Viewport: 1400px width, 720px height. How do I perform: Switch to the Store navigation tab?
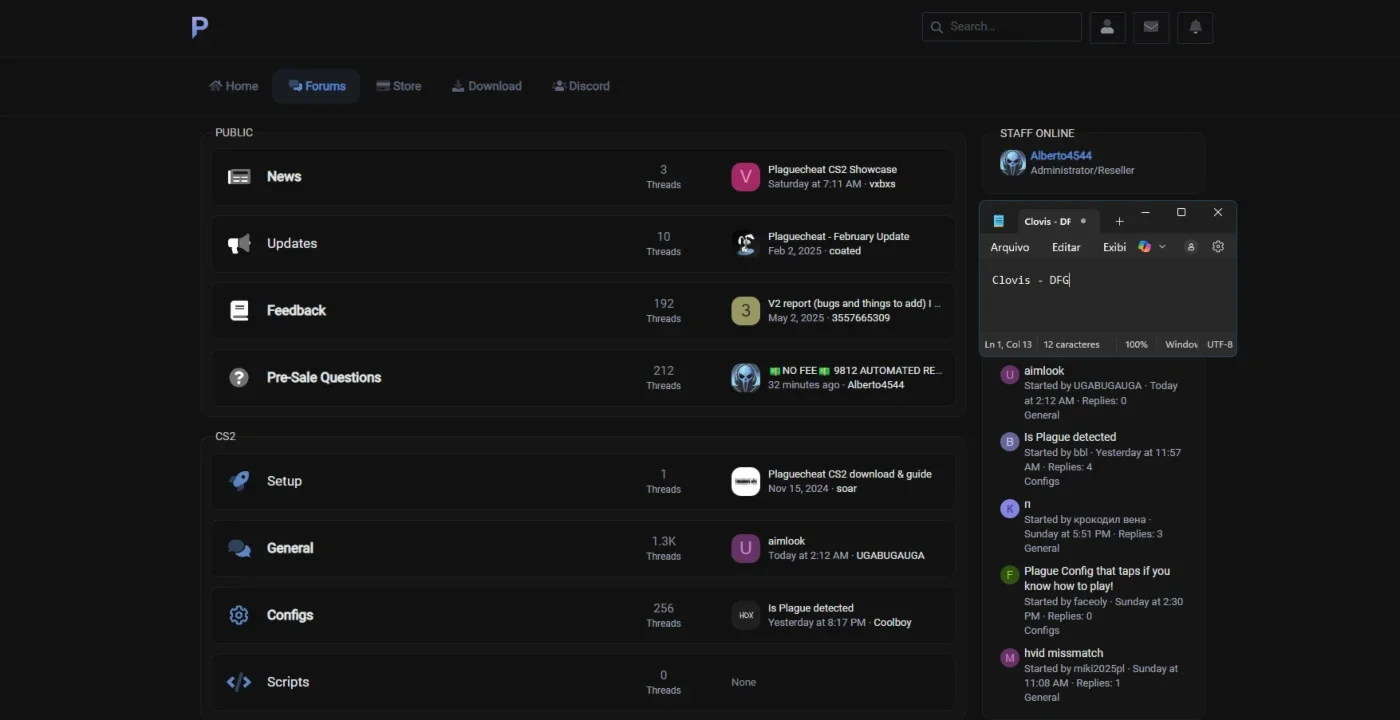point(399,86)
